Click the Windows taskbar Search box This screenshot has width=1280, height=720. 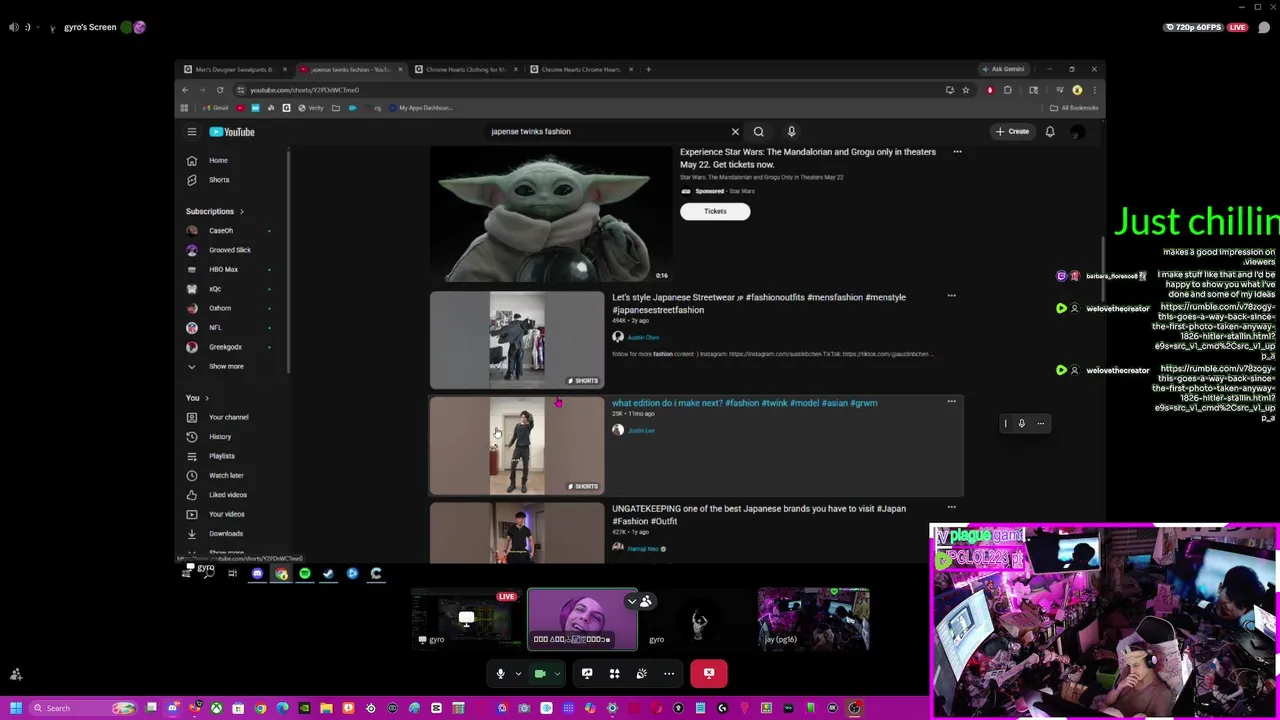[83, 708]
